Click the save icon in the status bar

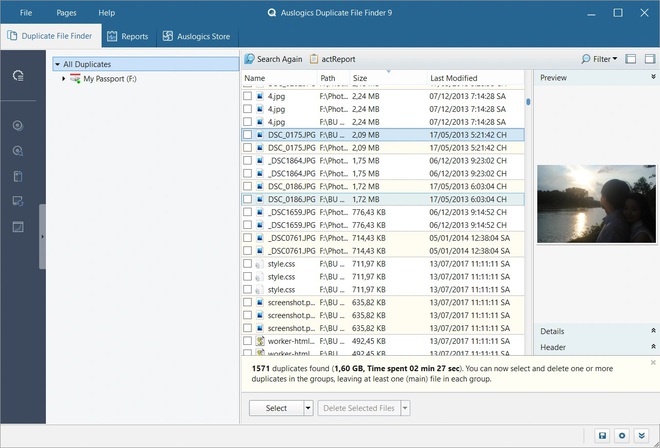(x=602, y=436)
